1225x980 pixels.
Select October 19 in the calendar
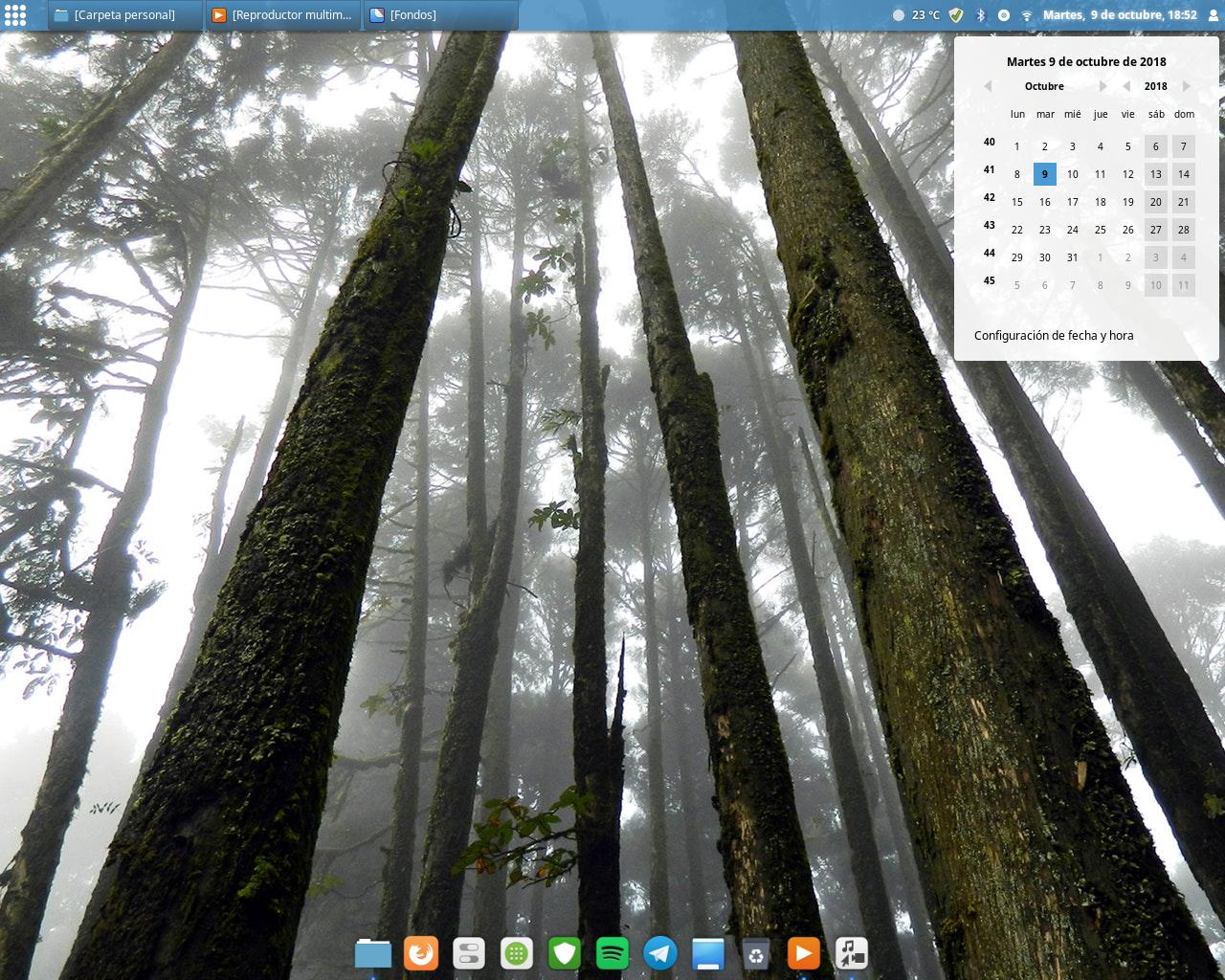point(1128,202)
